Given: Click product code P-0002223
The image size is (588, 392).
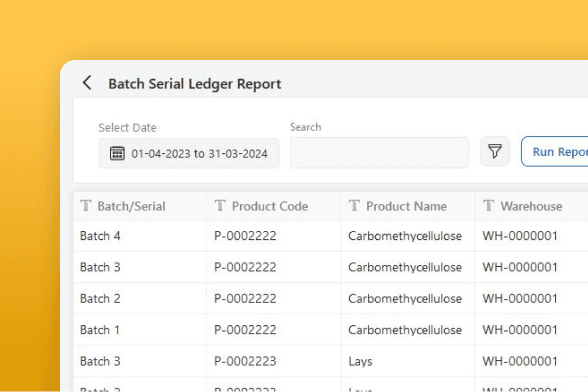Looking at the screenshot, I should pyautogui.click(x=245, y=361).
